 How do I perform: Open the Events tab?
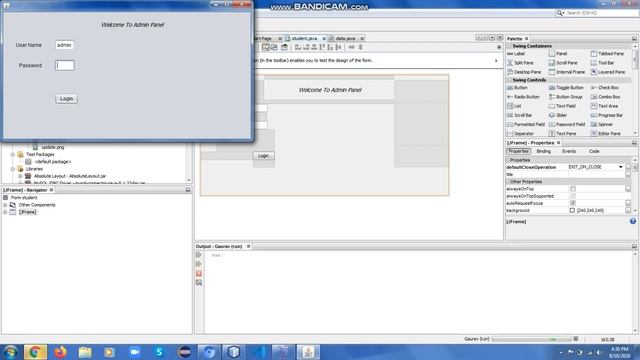(569, 151)
